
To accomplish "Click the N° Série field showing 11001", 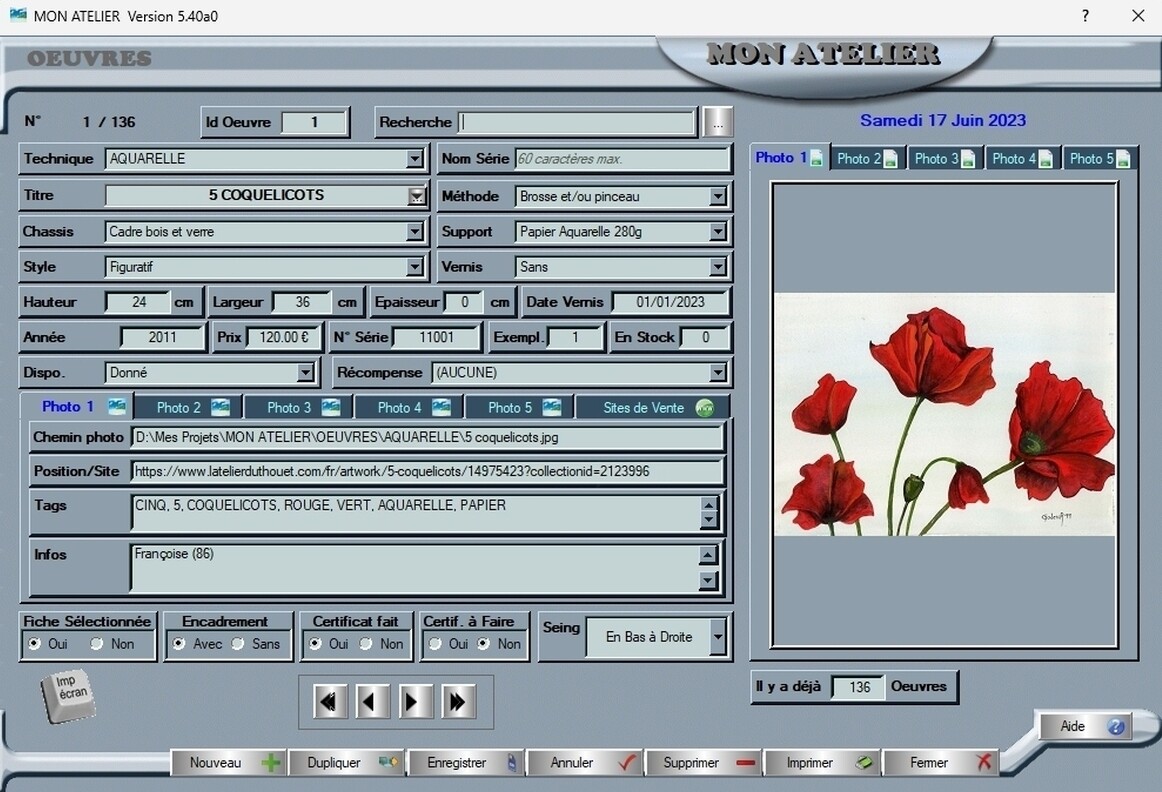I will pyautogui.click(x=436, y=337).
